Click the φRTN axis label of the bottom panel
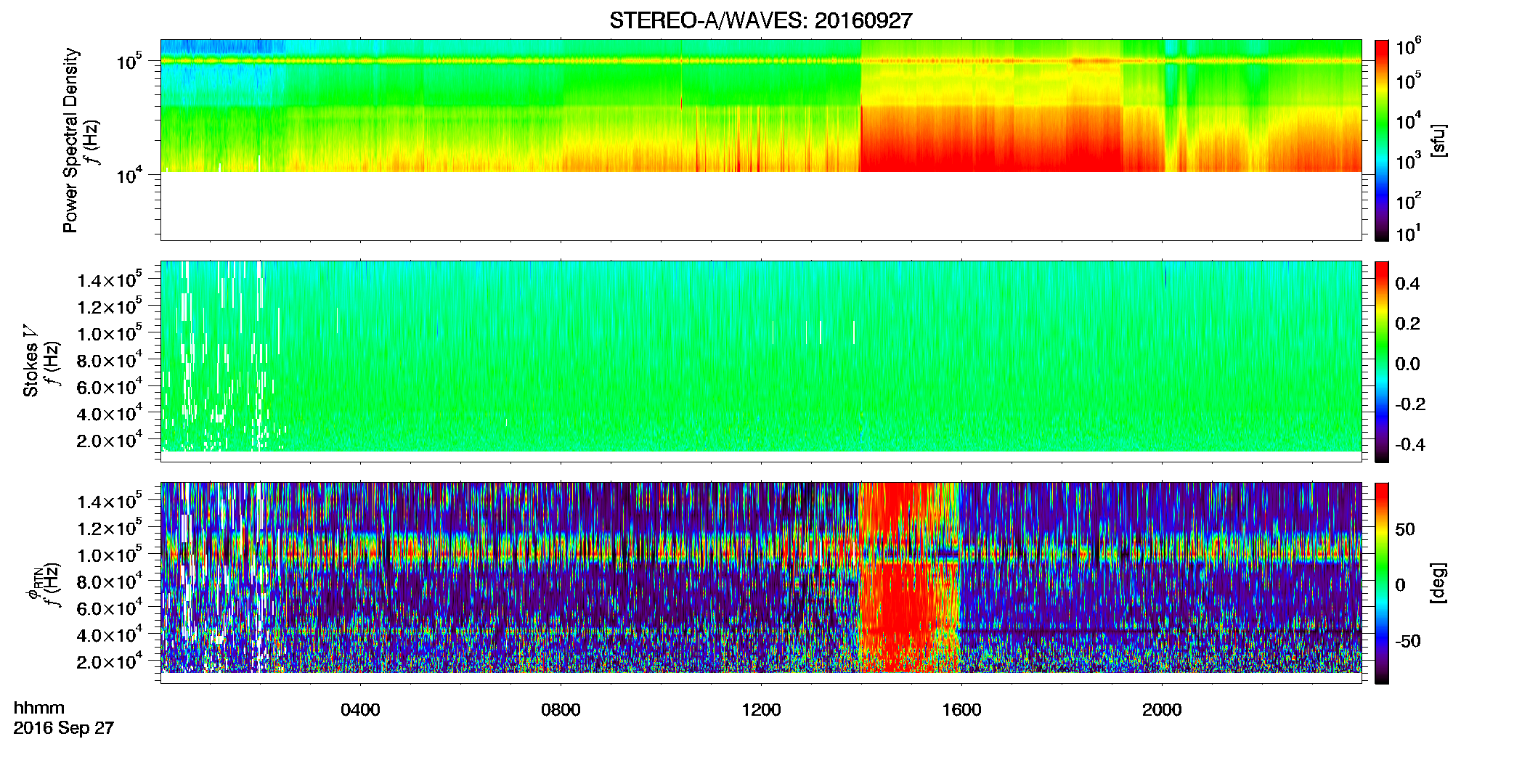This screenshot has width=1522, height=784. 33,583
